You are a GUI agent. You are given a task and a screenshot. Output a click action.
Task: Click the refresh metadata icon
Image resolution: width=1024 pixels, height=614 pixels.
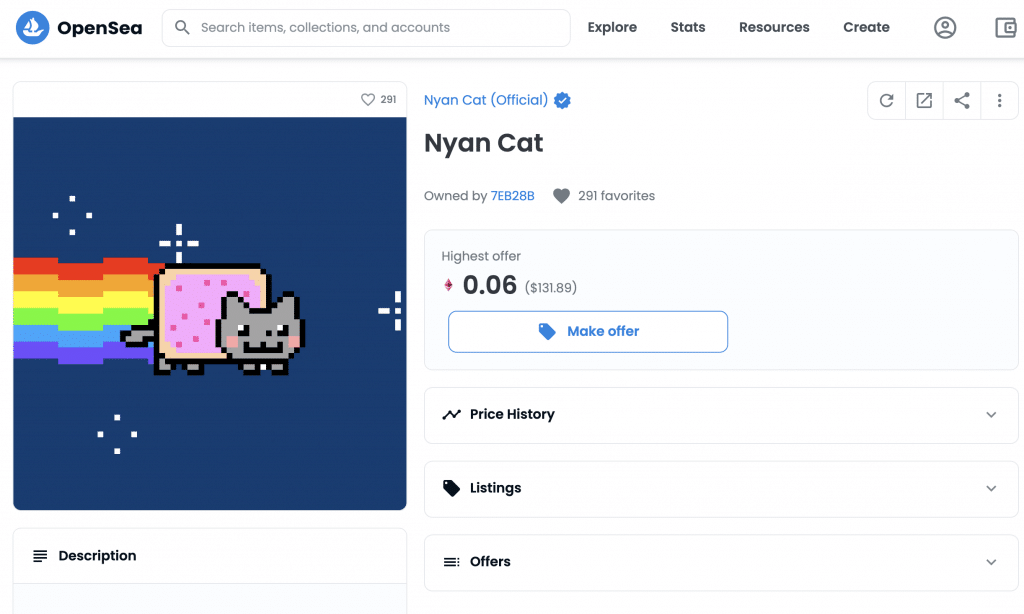(x=886, y=100)
